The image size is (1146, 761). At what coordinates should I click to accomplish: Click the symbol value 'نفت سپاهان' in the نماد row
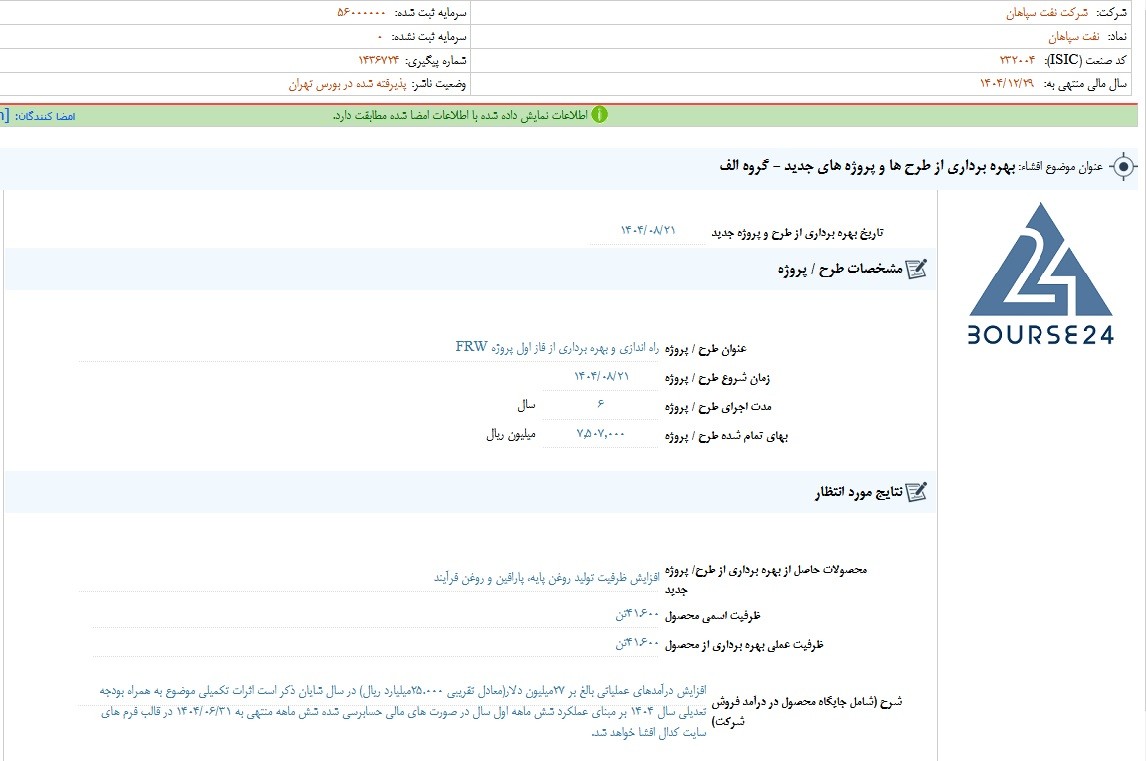(x=1074, y=37)
